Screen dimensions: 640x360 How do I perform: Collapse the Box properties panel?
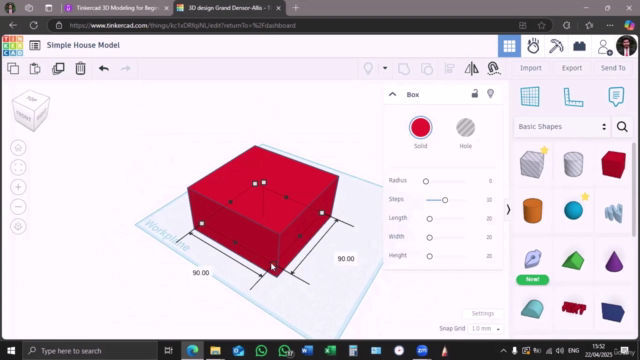pos(393,94)
